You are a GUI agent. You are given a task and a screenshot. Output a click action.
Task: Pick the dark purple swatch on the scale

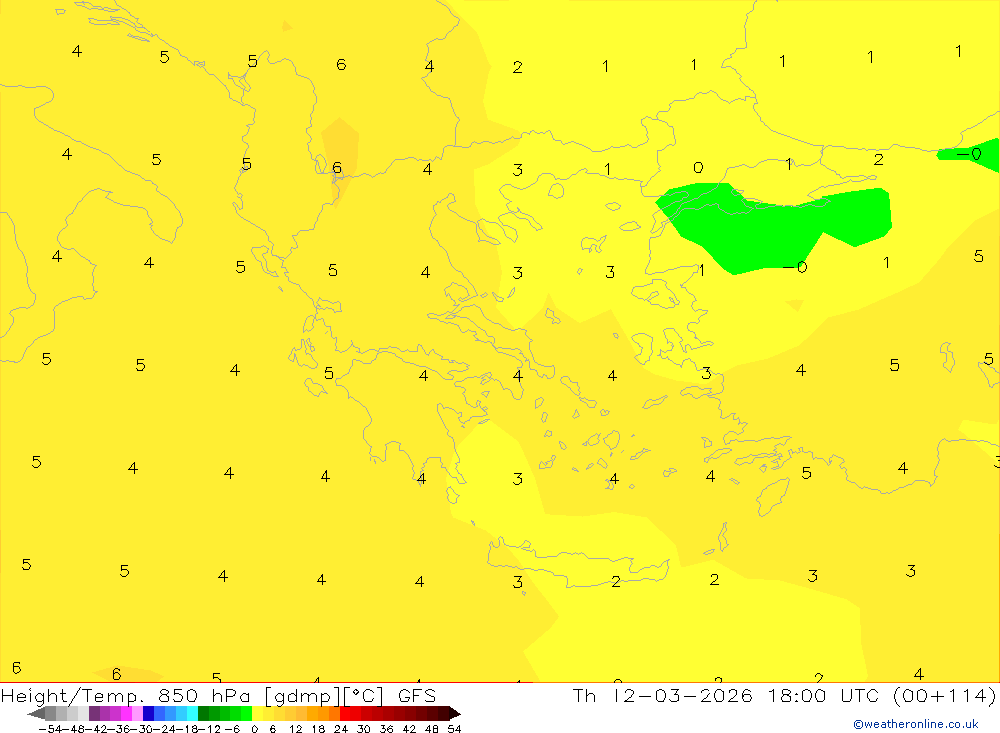tap(94, 714)
